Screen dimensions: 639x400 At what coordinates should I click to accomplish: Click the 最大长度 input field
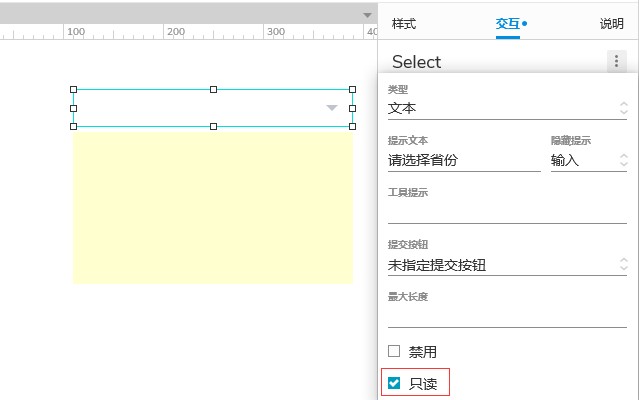507,317
